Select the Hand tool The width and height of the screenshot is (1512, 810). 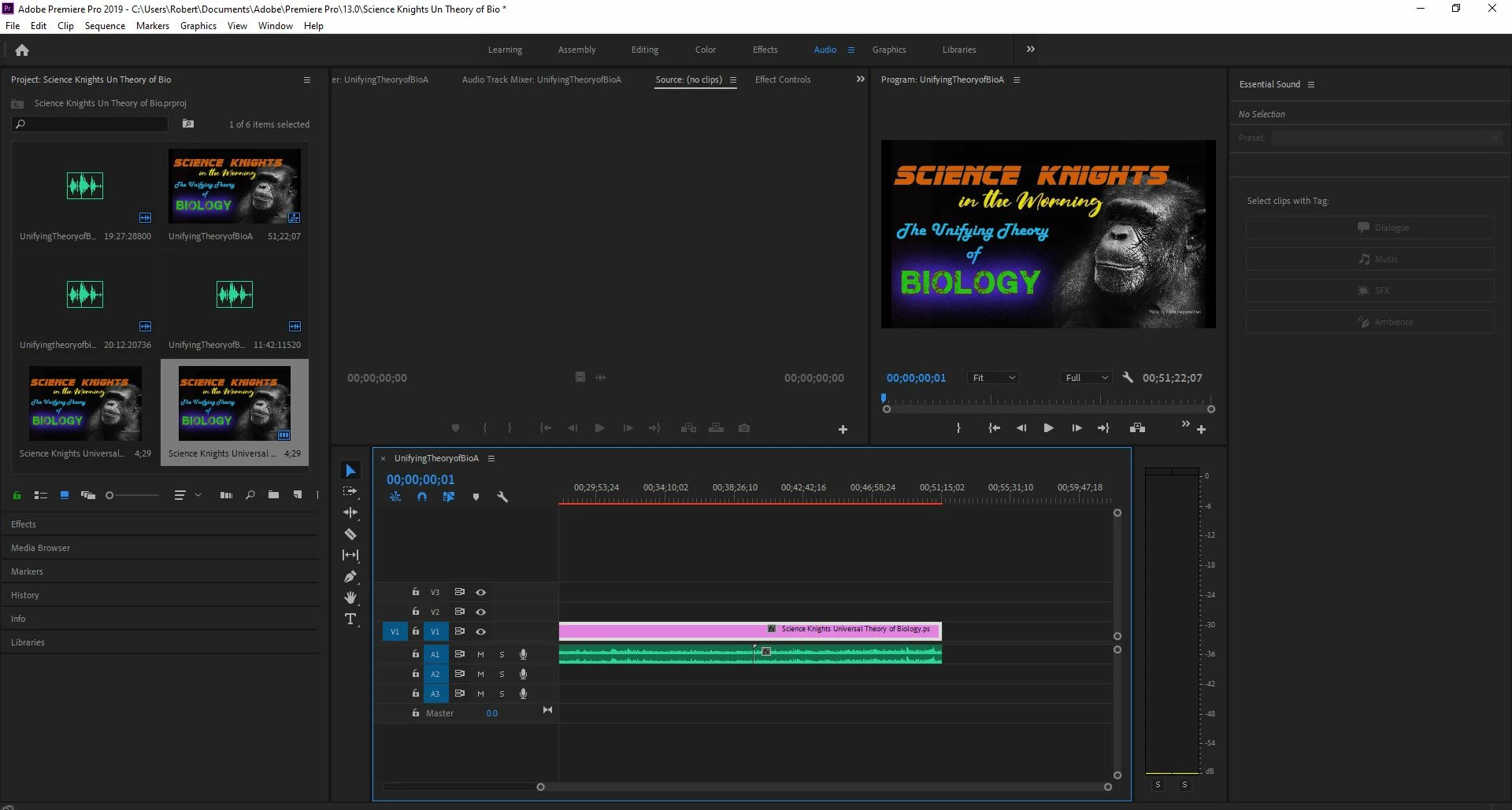pos(350,597)
